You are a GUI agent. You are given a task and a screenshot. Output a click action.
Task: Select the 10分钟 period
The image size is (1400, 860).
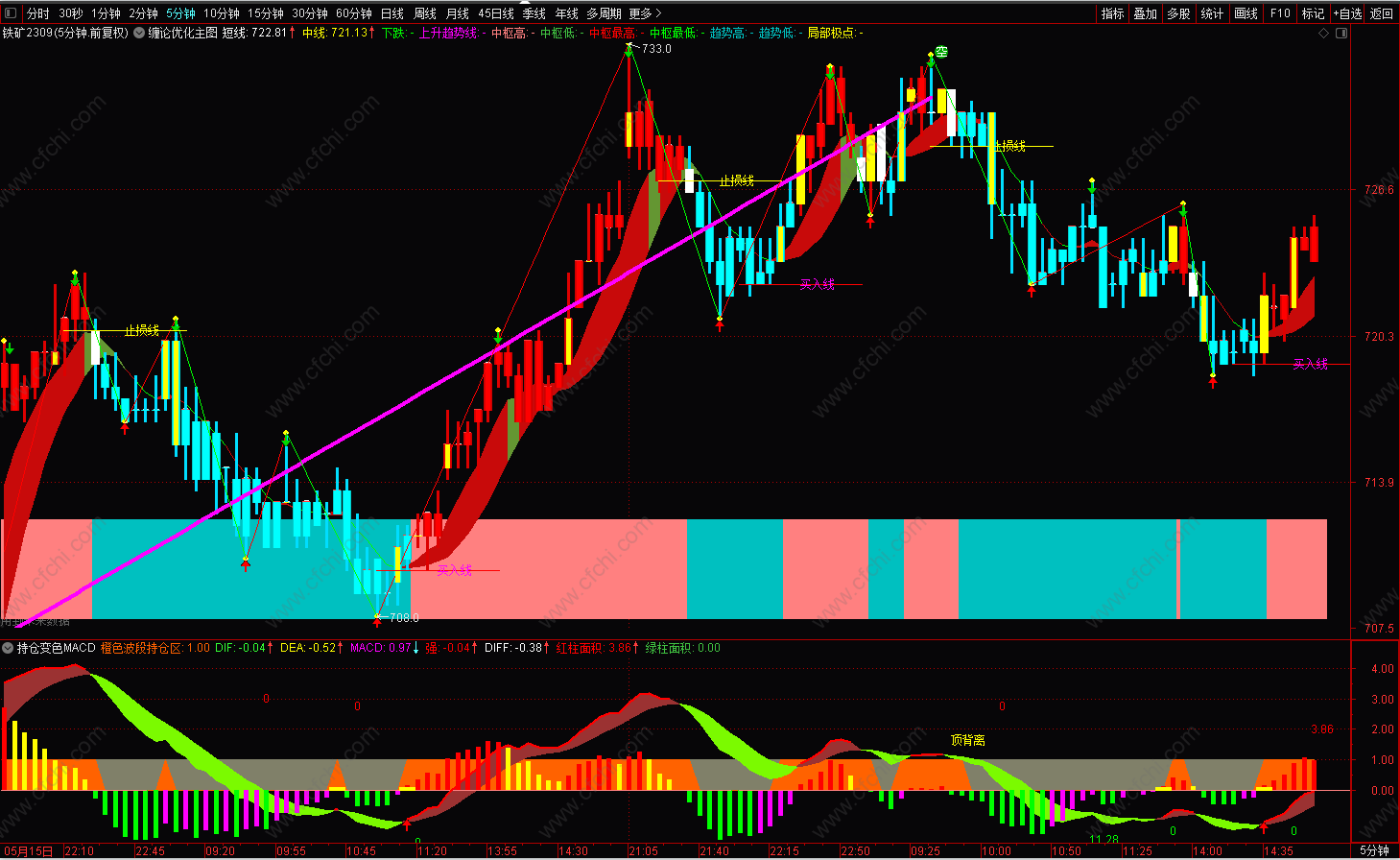coord(221,13)
